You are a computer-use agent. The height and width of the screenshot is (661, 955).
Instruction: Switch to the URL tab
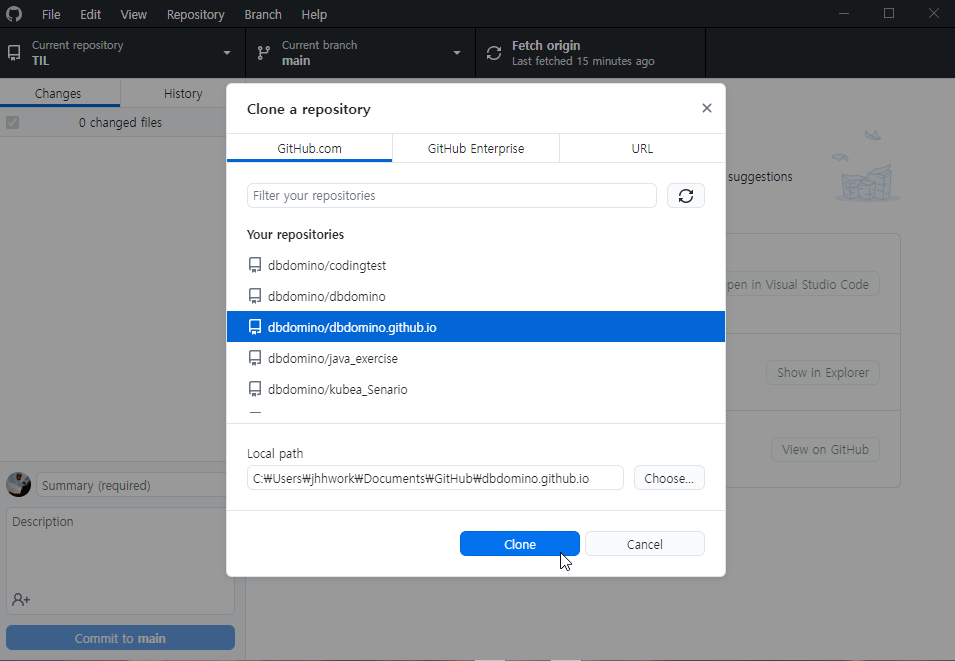point(642,148)
